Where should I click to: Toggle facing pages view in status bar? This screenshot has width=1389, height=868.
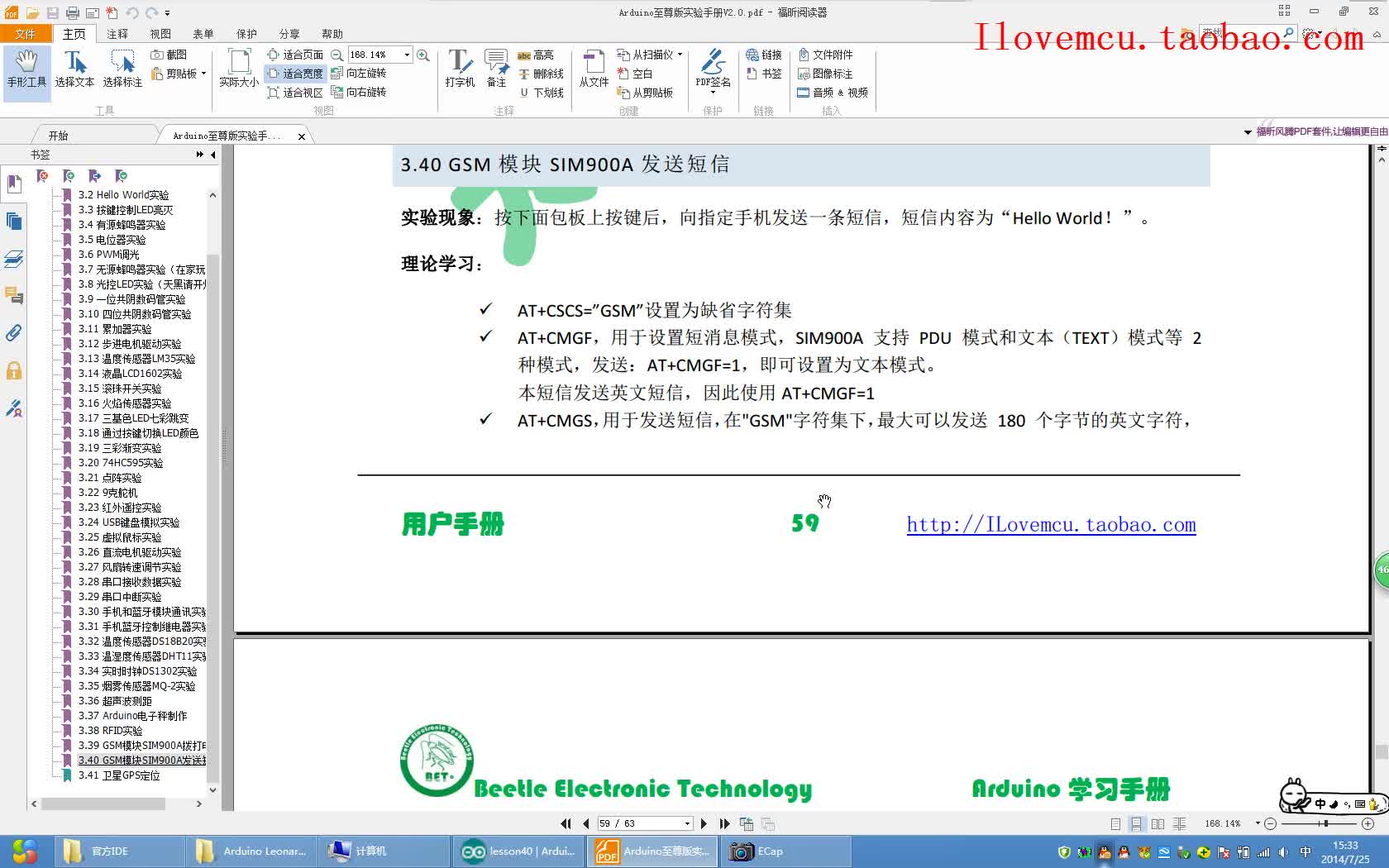pyautogui.click(x=1157, y=823)
